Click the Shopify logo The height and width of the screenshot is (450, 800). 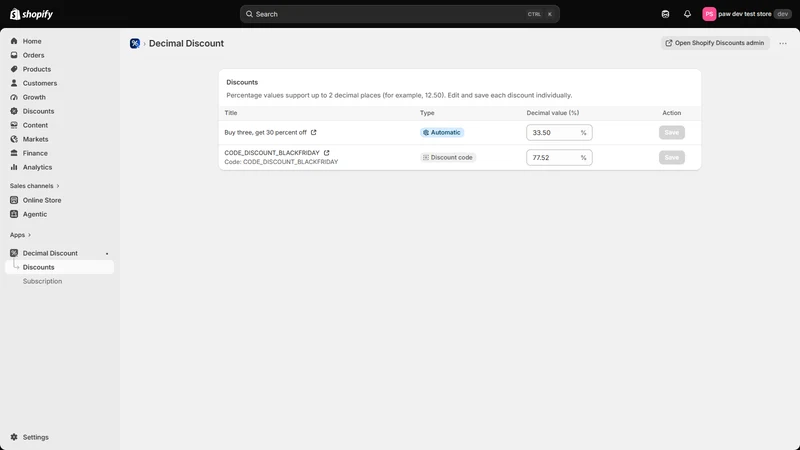[31, 14]
